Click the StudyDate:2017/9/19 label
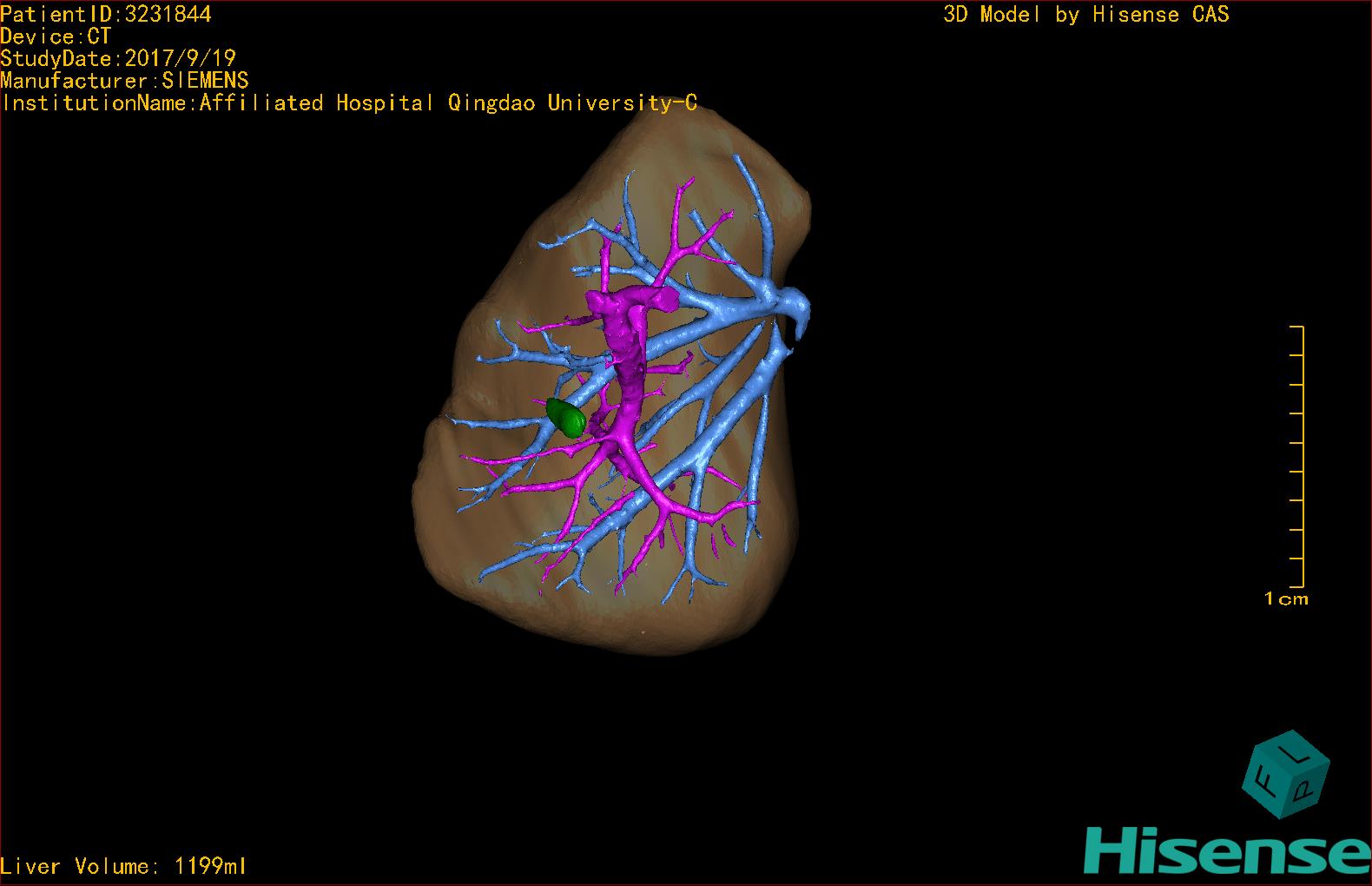This screenshot has height=886, width=1372. tap(118, 58)
